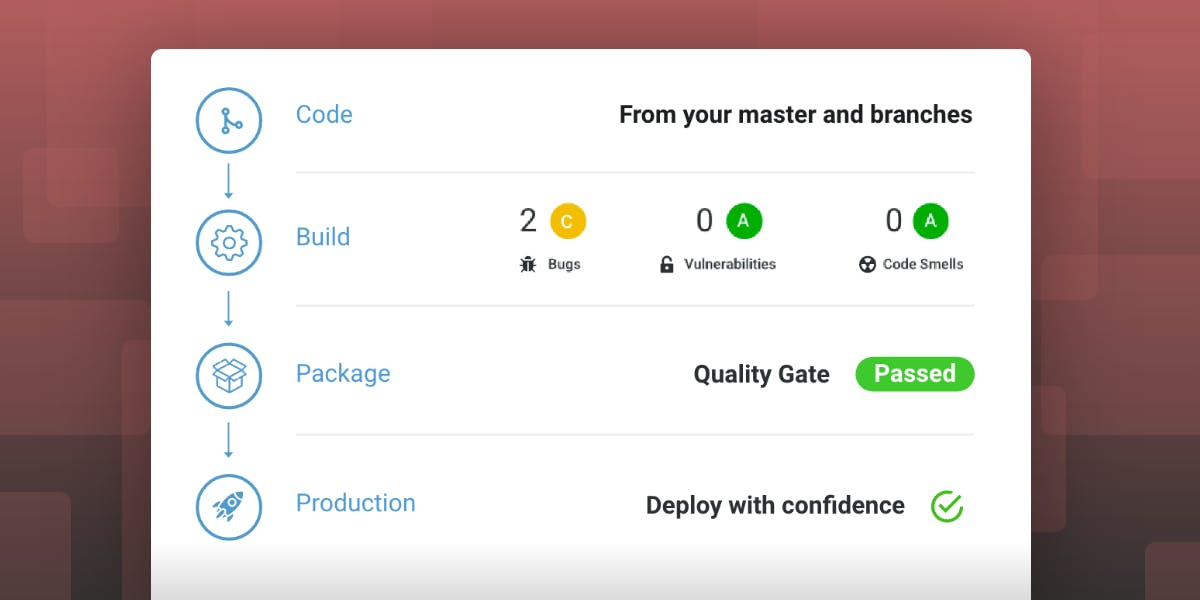Open the Code stage label
Image resolution: width=1200 pixels, height=600 pixels.
[324, 115]
